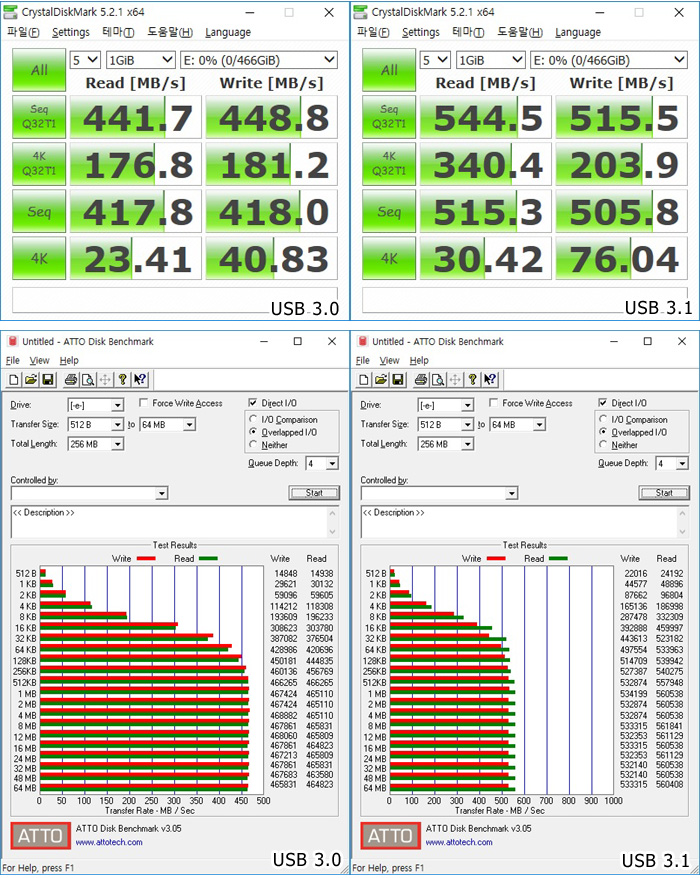
Task: Select Neither radio in USB 3.1 ATTO window
Action: pos(603,445)
